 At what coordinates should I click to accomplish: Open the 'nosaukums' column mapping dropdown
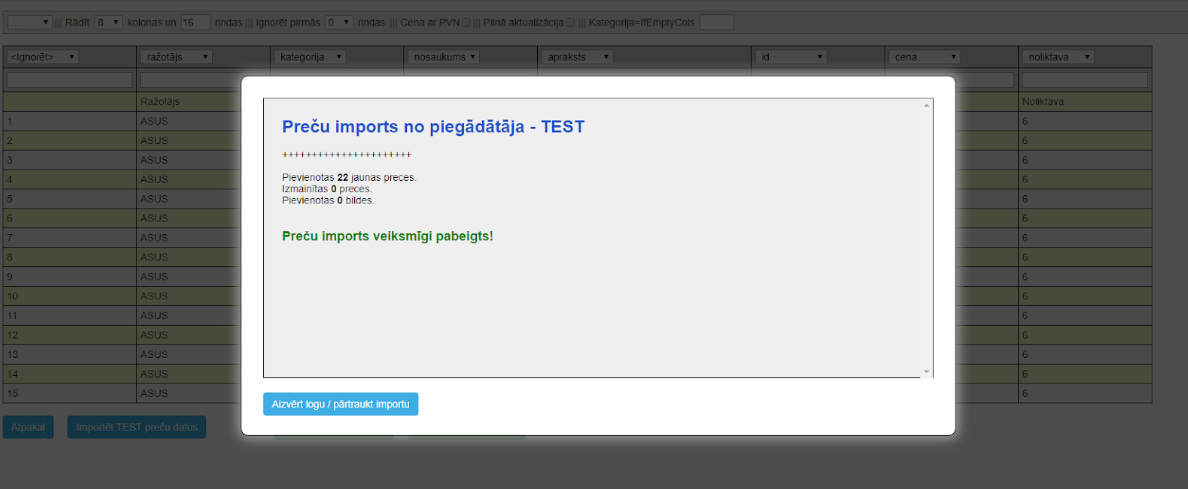445,57
